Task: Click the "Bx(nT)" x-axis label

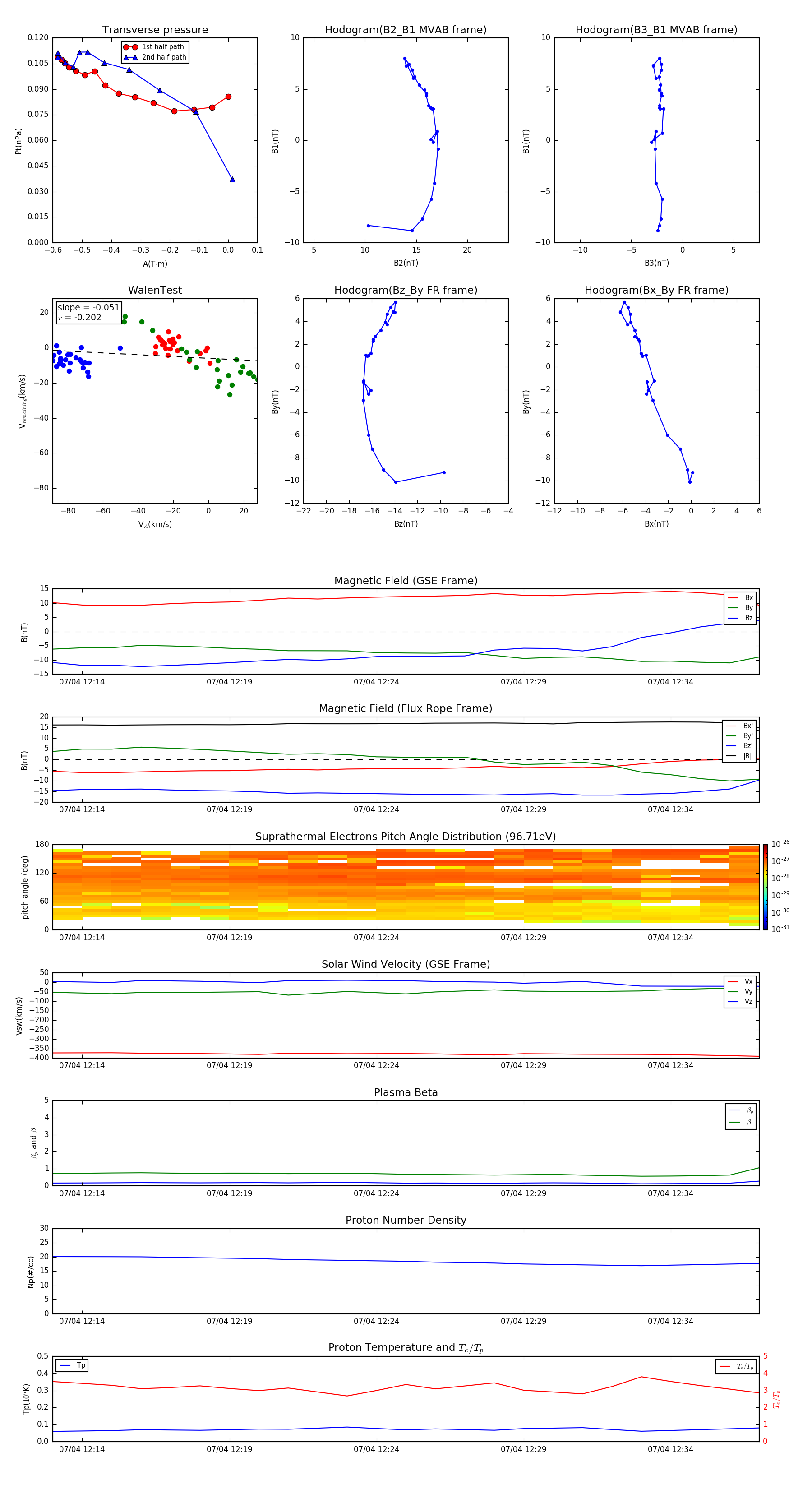Action: pyautogui.click(x=656, y=524)
